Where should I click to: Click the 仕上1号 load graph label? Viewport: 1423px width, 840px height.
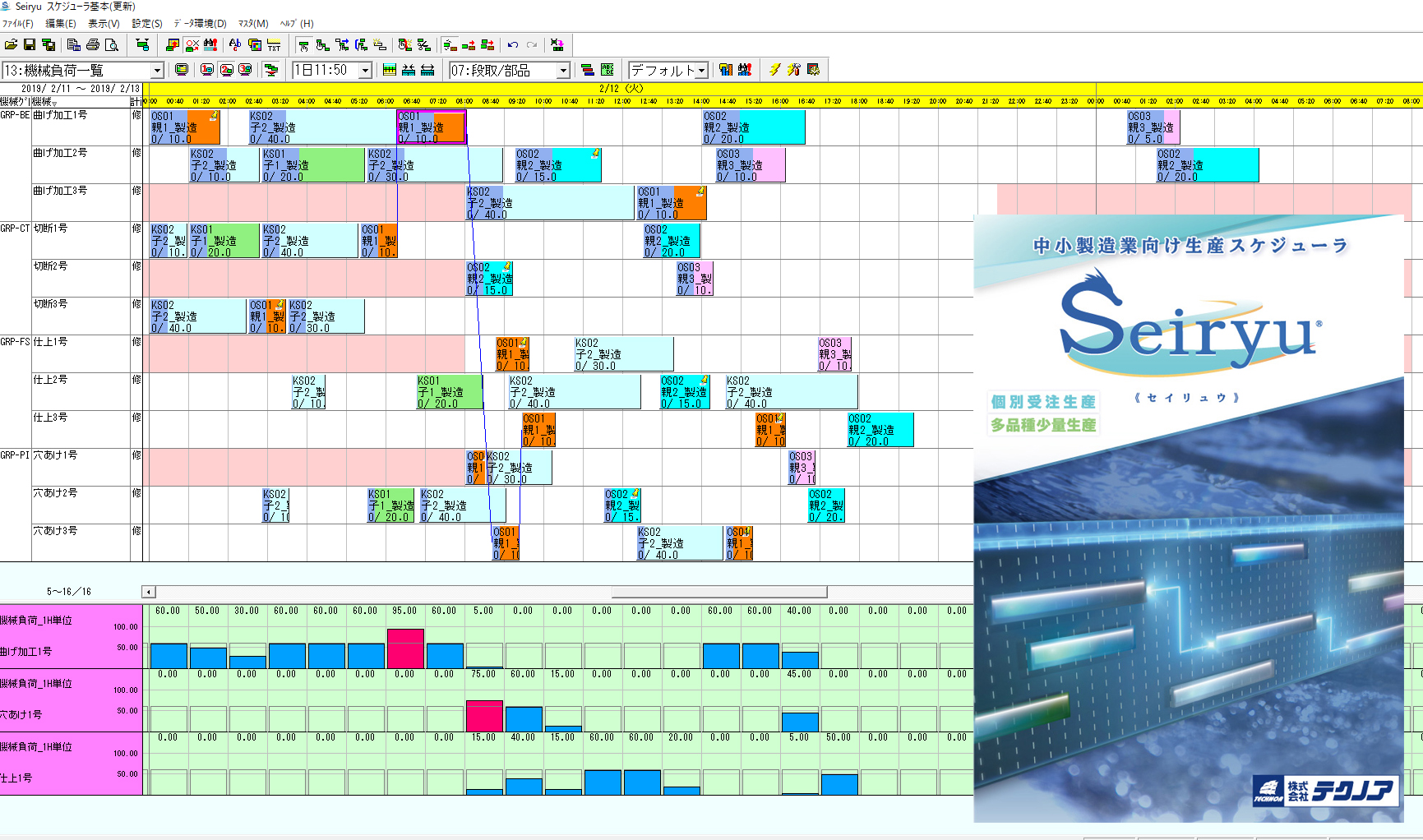(x=16, y=778)
